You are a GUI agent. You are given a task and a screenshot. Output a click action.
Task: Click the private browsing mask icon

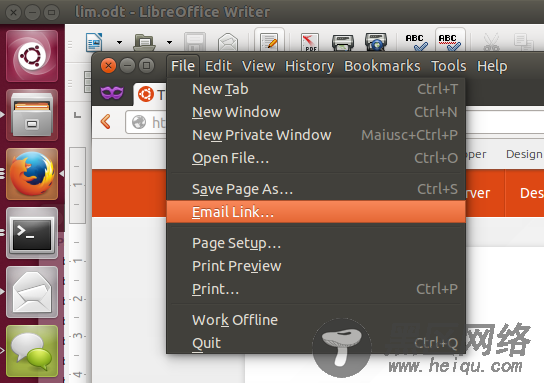pyautogui.click(x=112, y=93)
